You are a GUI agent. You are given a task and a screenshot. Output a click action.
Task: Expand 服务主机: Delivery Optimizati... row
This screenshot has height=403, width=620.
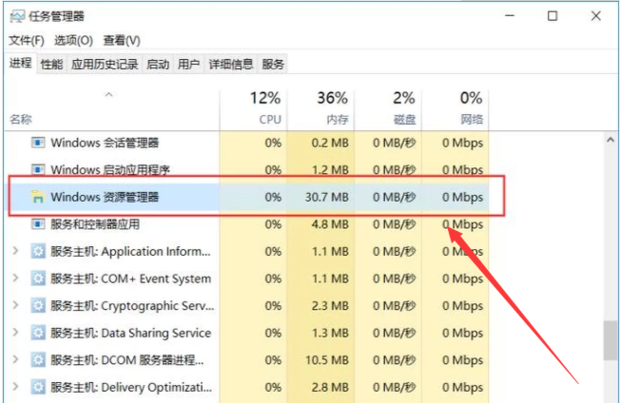(x=15, y=386)
